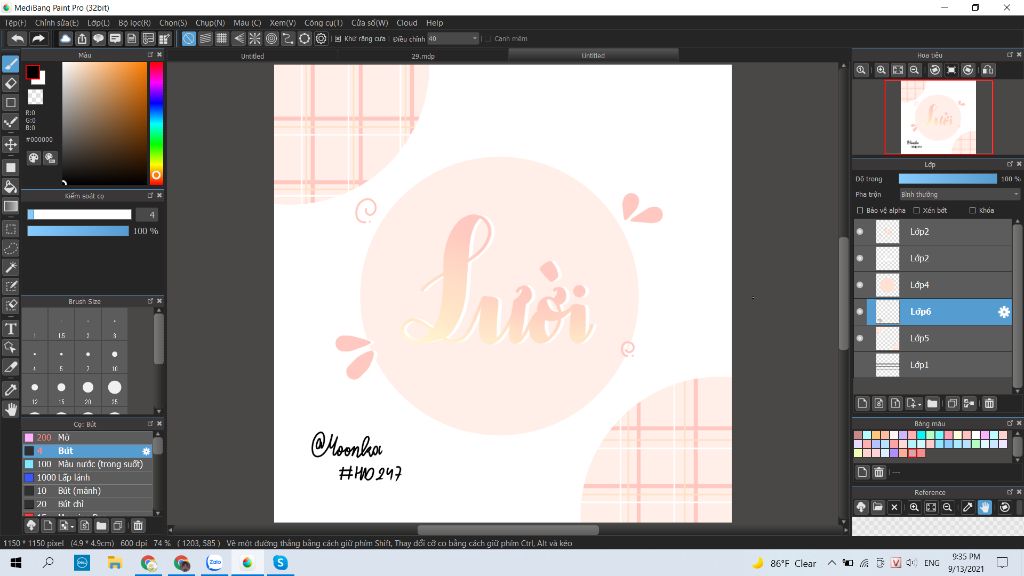Select the Lấp lánh brush
Viewport: 1024px width, 576px height.
point(88,477)
